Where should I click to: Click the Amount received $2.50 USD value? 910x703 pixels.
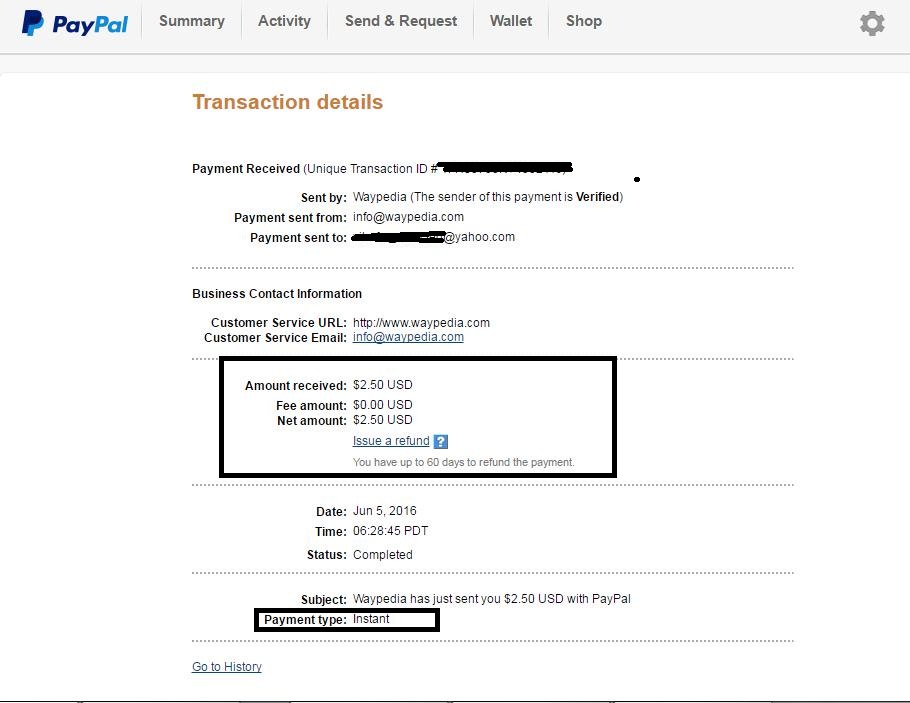click(382, 385)
